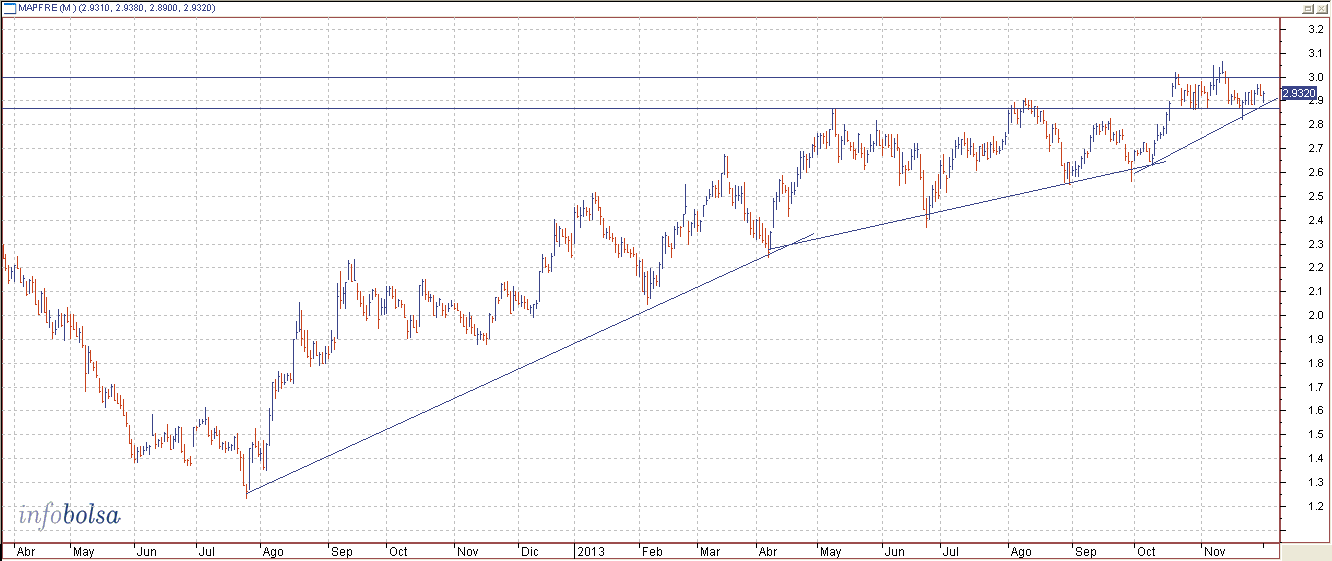
Task: Click the Mar month label on time axis
Action: [x=711, y=551]
